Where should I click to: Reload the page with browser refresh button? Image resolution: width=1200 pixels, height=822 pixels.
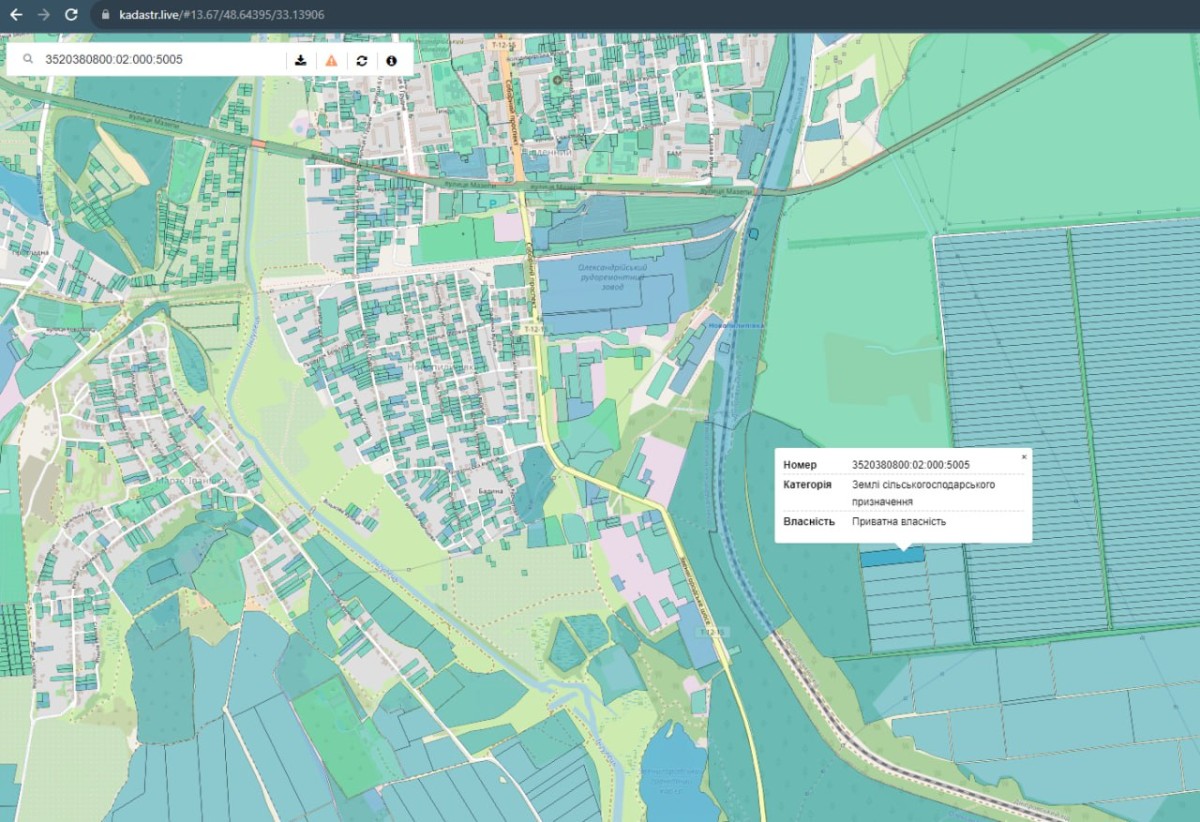pyautogui.click(x=71, y=15)
